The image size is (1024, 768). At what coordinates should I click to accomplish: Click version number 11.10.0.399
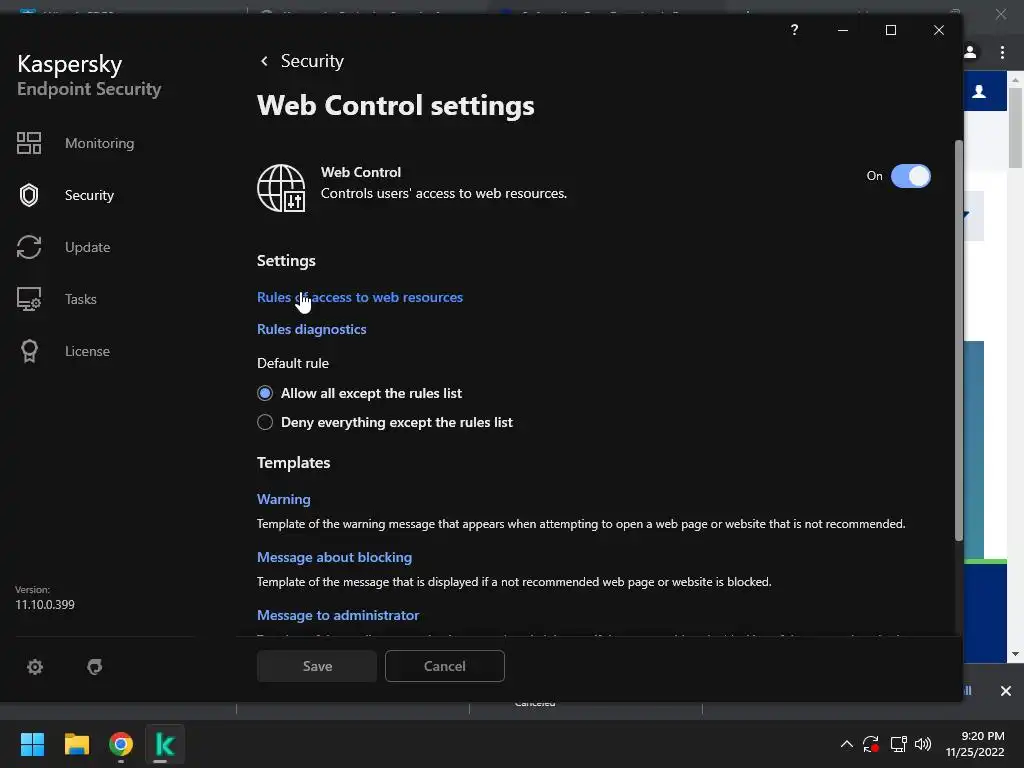(45, 605)
